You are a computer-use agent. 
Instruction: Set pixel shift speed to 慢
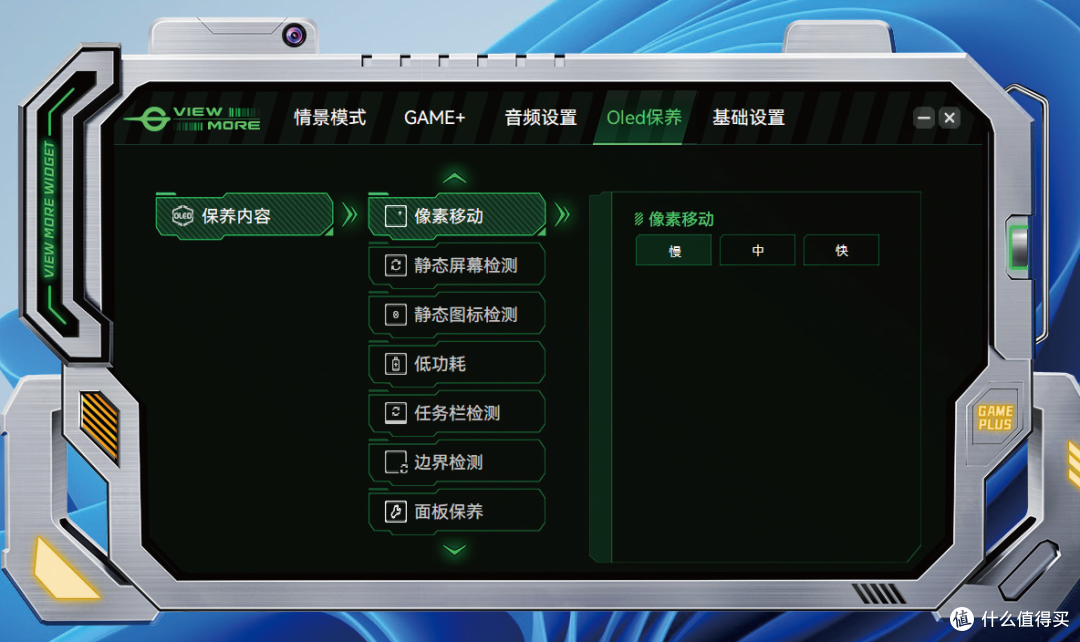point(674,250)
